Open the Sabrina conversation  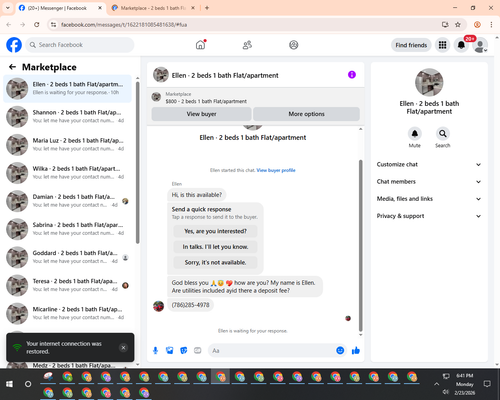67,229
